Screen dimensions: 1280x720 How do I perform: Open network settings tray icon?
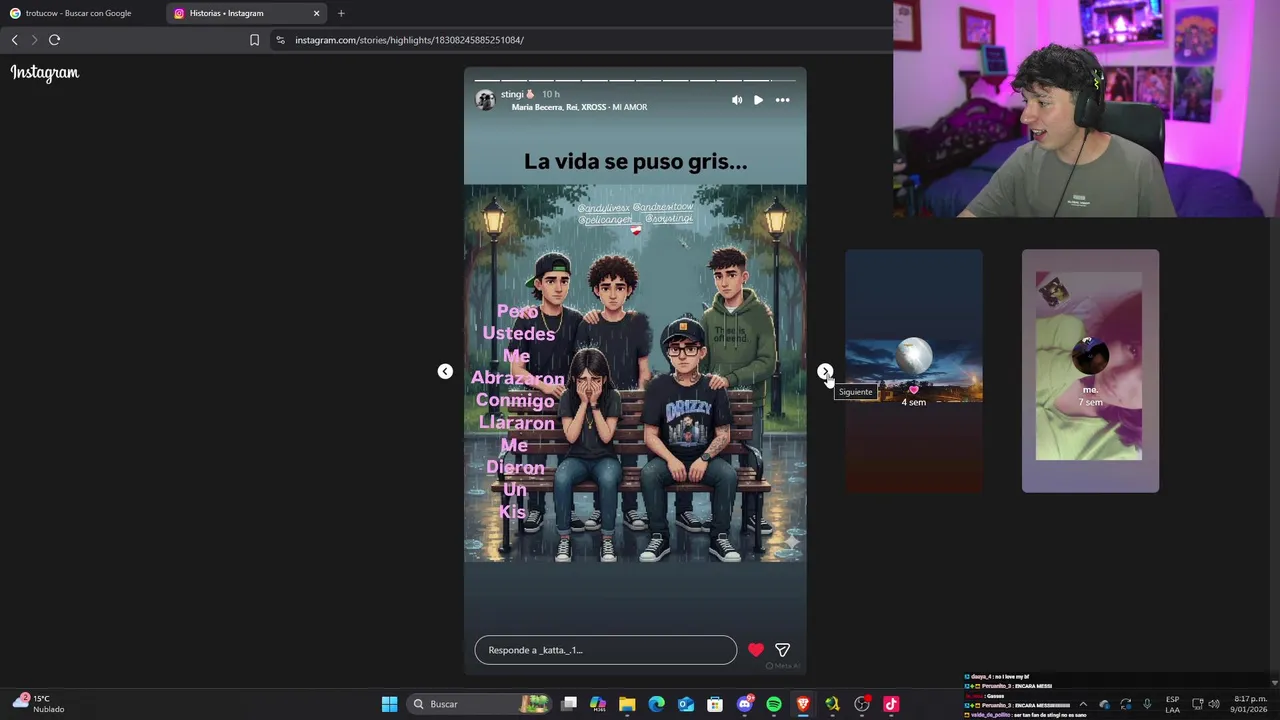pyautogui.click(x=1197, y=704)
